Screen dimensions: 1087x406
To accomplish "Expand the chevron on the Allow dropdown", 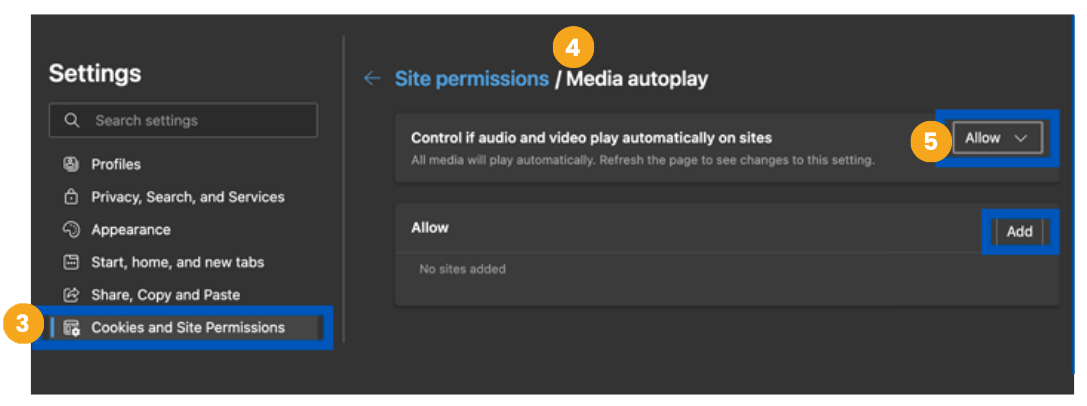I will (x=1021, y=139).
